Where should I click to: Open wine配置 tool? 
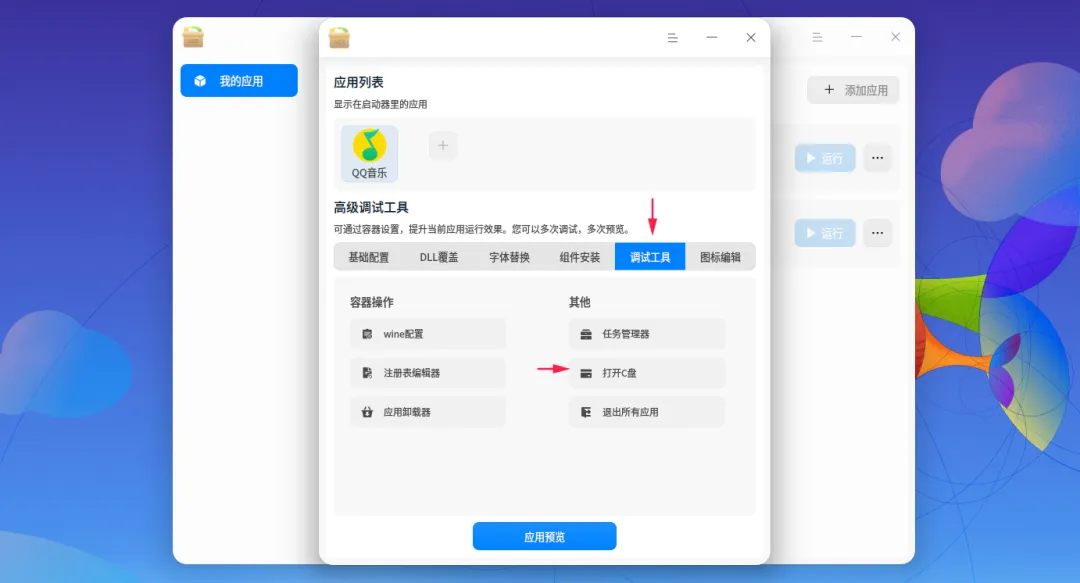427,334
